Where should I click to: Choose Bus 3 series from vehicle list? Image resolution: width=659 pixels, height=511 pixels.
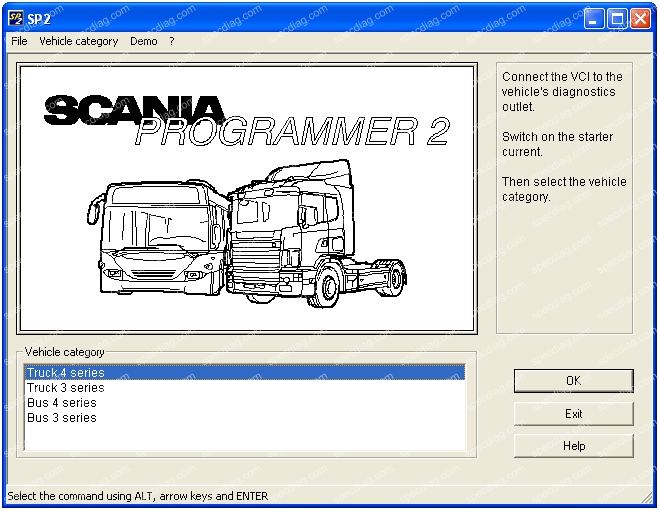pyautogui.click(x=62, y=418)
